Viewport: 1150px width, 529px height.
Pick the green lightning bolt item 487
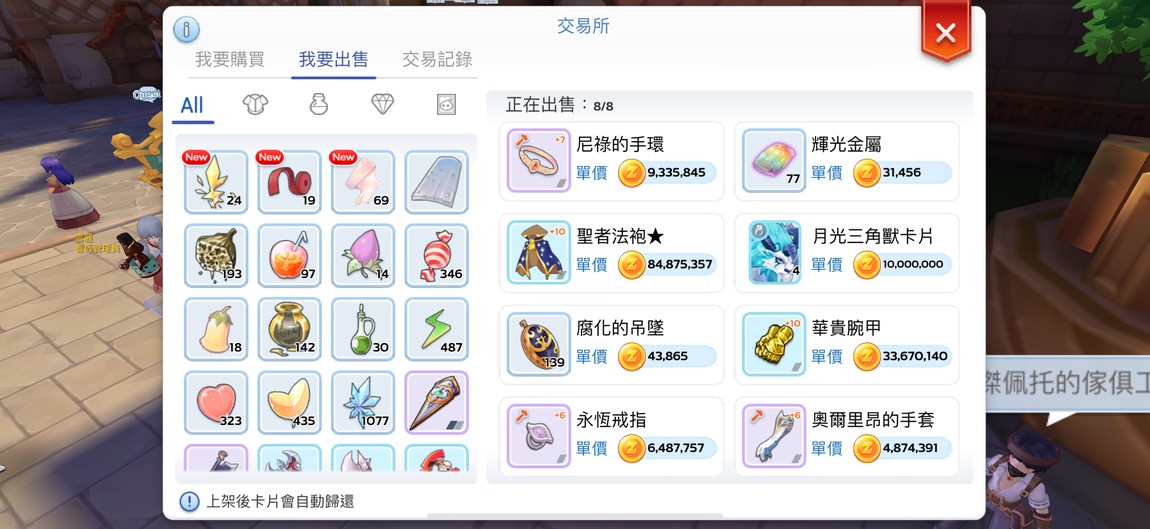pos(436,329)
